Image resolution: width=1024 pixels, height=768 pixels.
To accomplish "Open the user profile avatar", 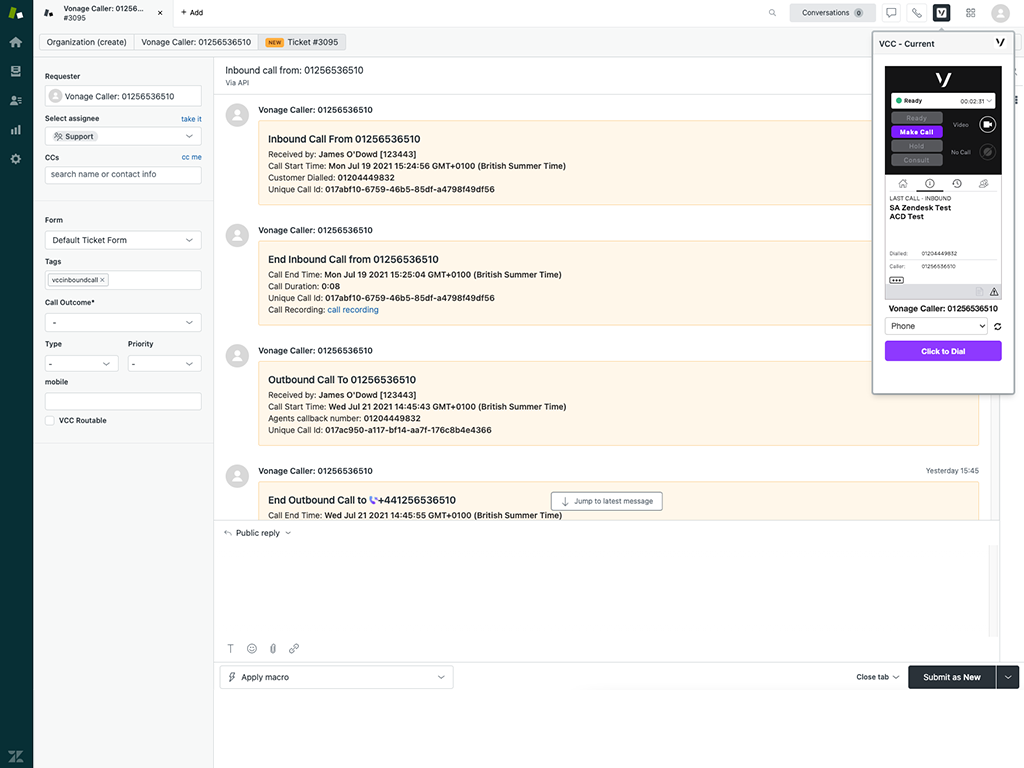I will pos(1000,13).
